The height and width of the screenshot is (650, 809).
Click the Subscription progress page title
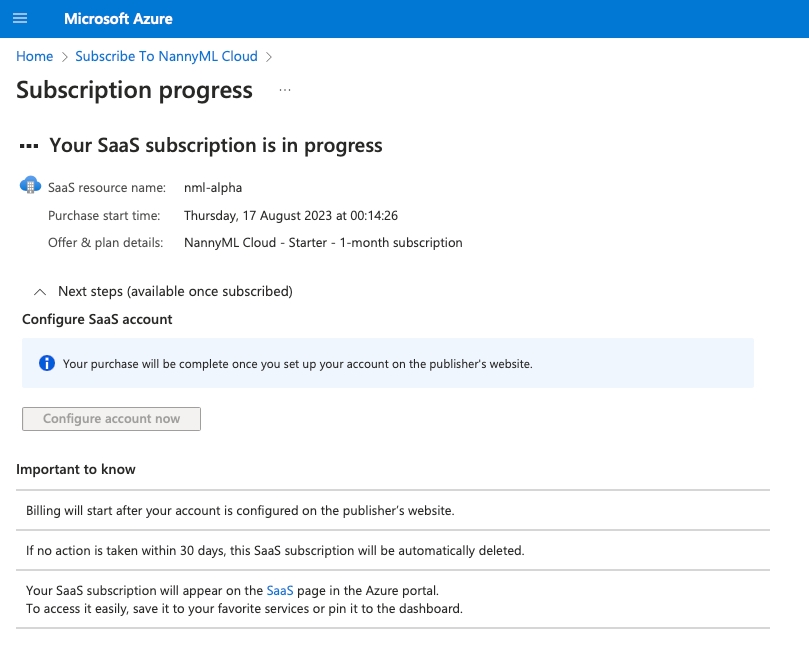pos(134,90)
